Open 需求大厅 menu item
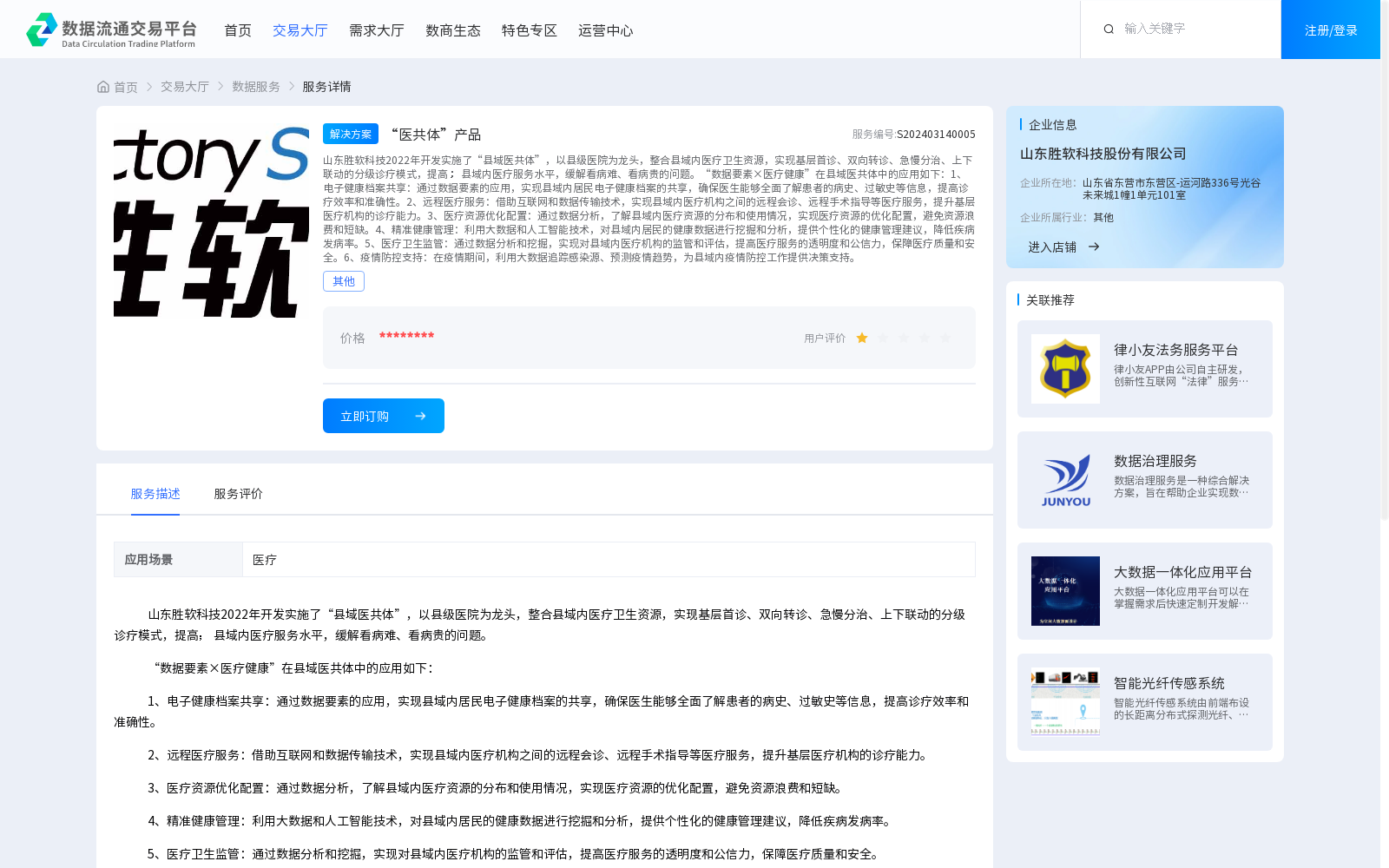 tap(377, 30)
